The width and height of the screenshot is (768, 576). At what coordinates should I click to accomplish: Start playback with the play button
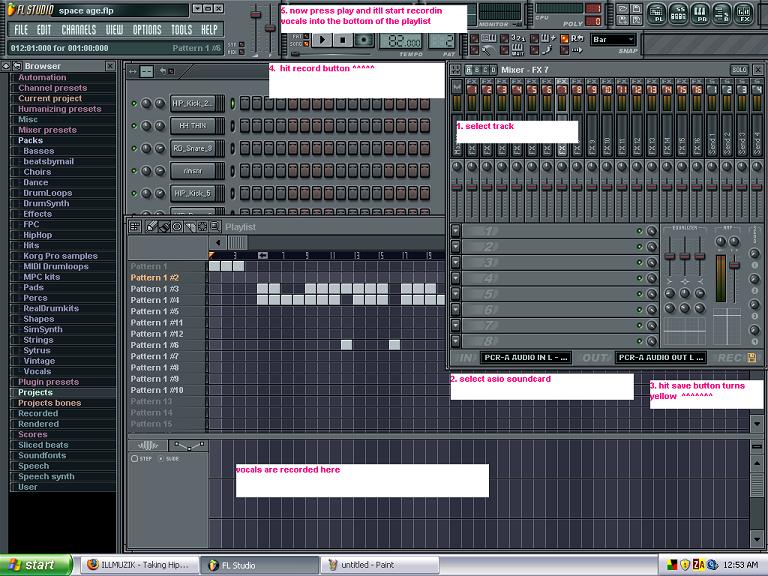coord(322,40)
